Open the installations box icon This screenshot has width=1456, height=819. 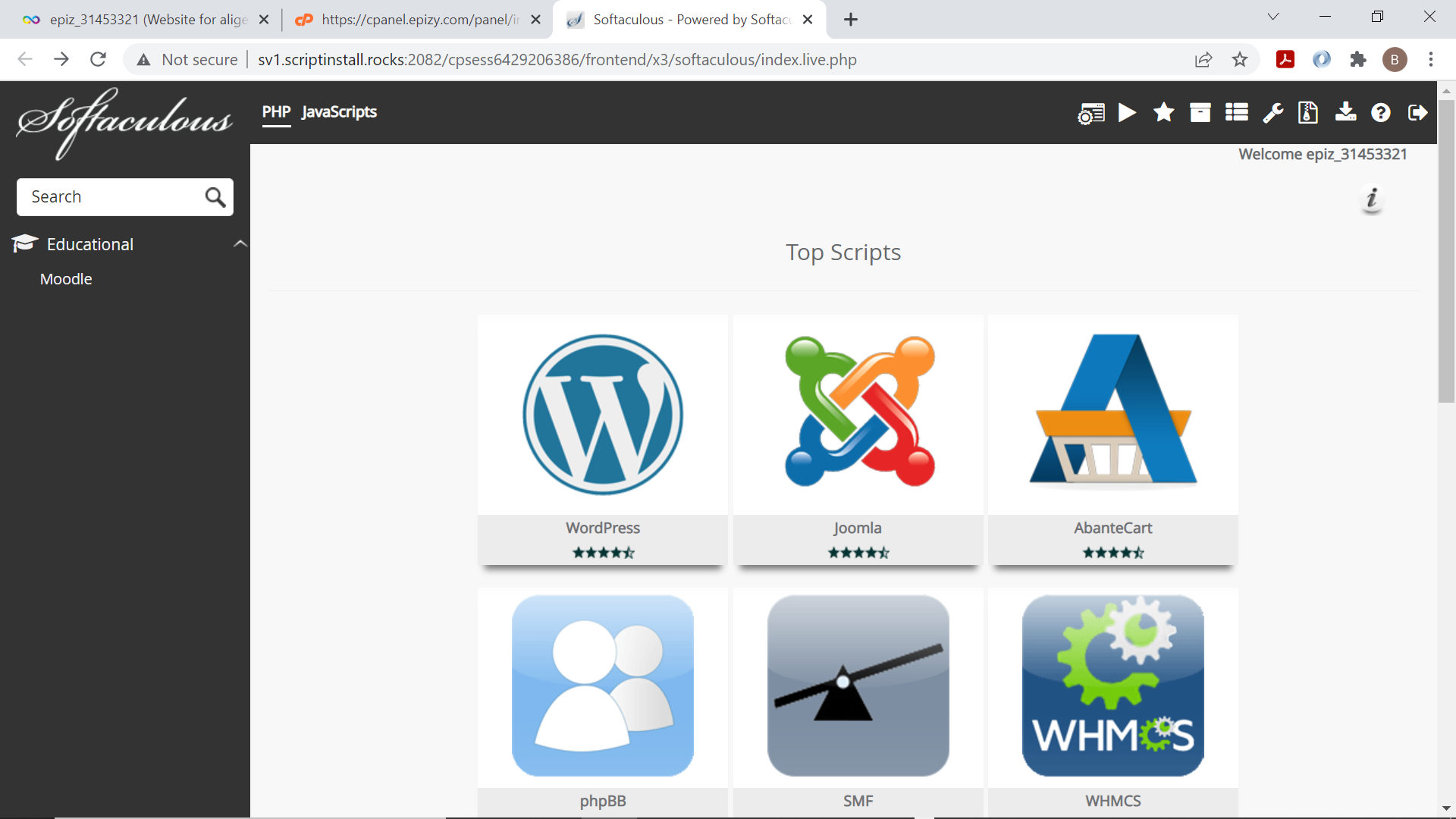click(1200, 113)
